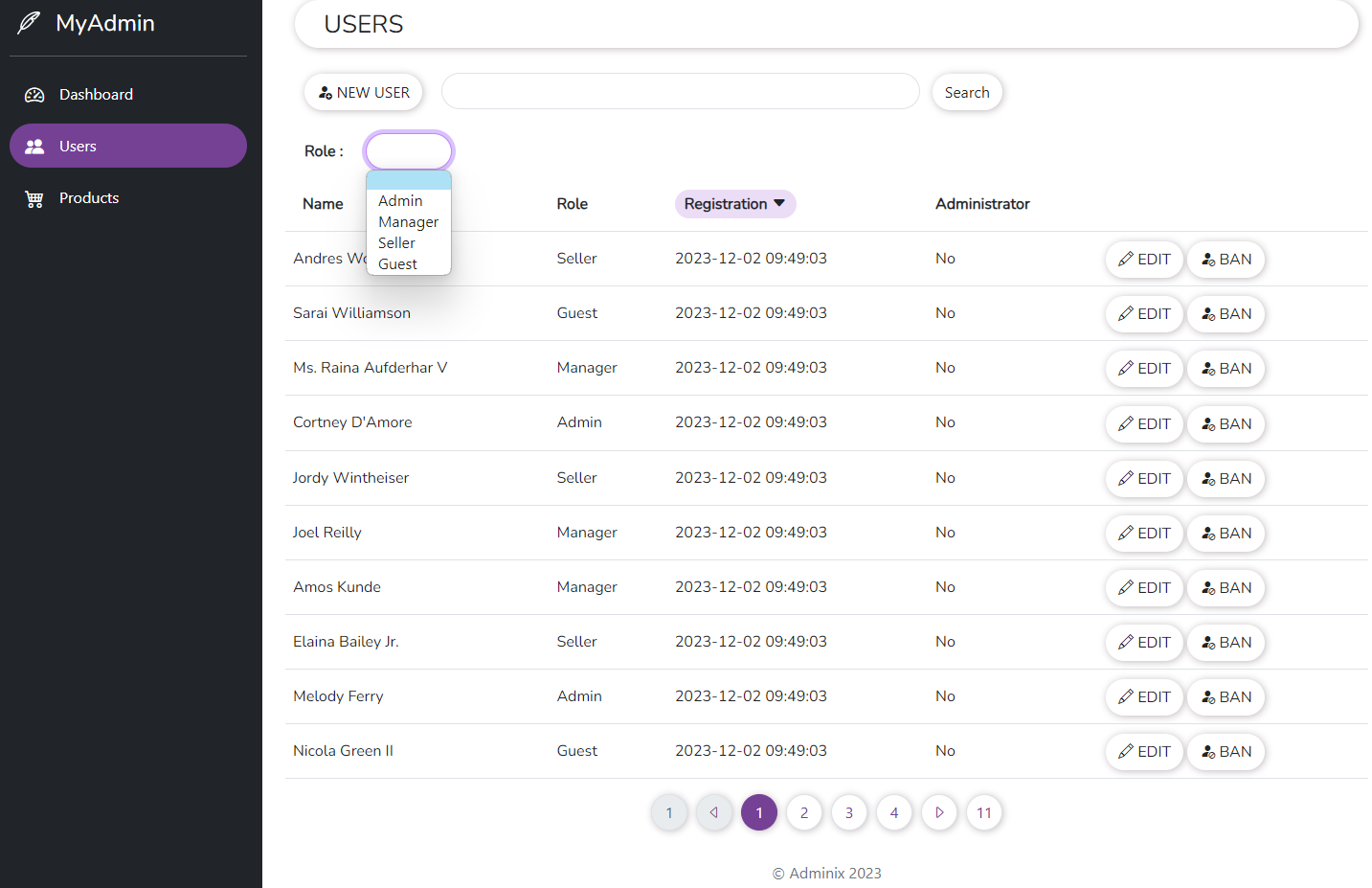Image resolution: width=1372 pixels, height=888 pixels.
Task: Select blank option in Role dropdown list
Action: tap(409, 181)
